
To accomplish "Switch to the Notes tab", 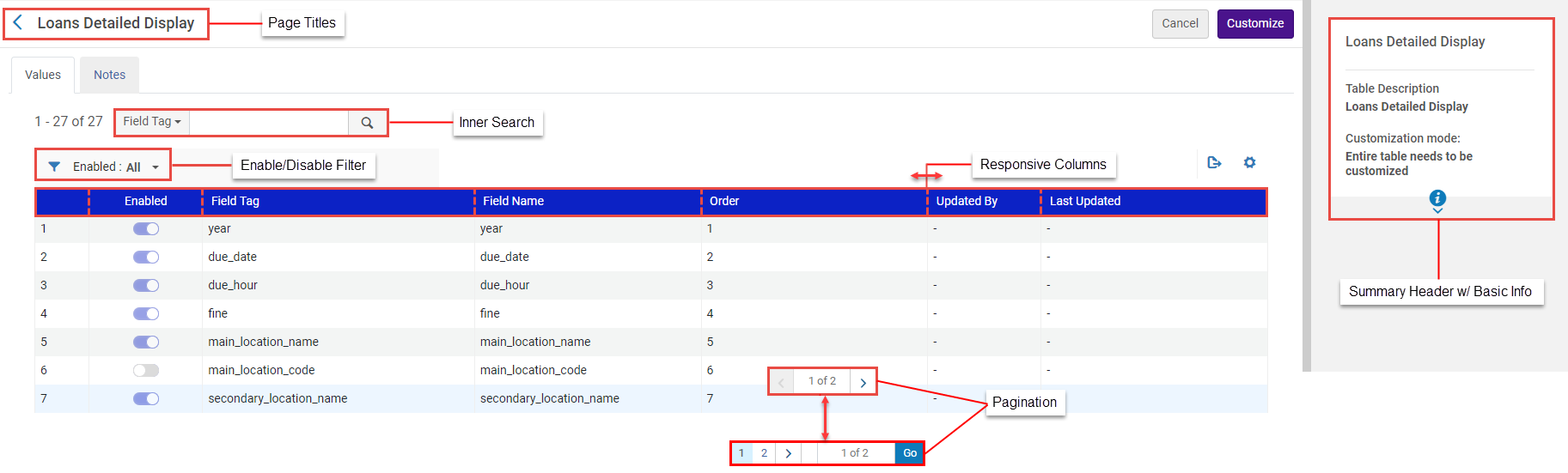I will (x=110, y=75).
